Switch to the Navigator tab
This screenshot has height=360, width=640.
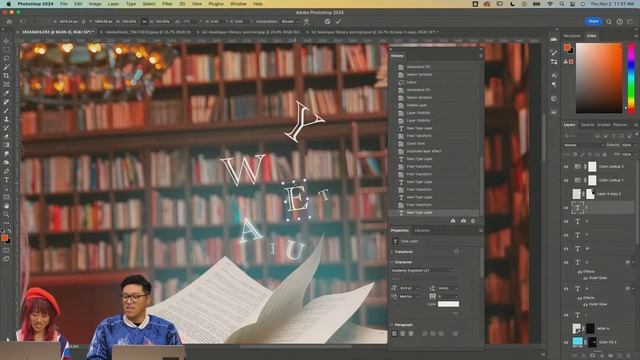pyautogui.click(x=572, y=36)
